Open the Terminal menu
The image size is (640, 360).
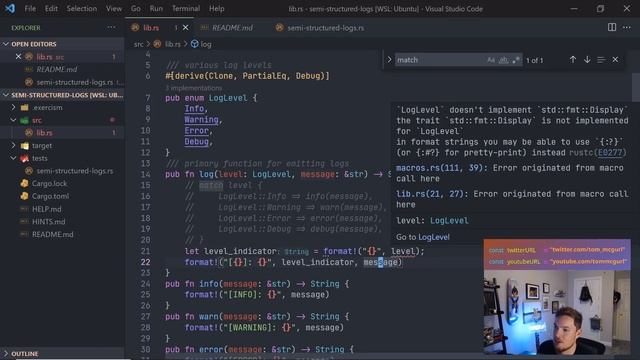tap(186, 9)
